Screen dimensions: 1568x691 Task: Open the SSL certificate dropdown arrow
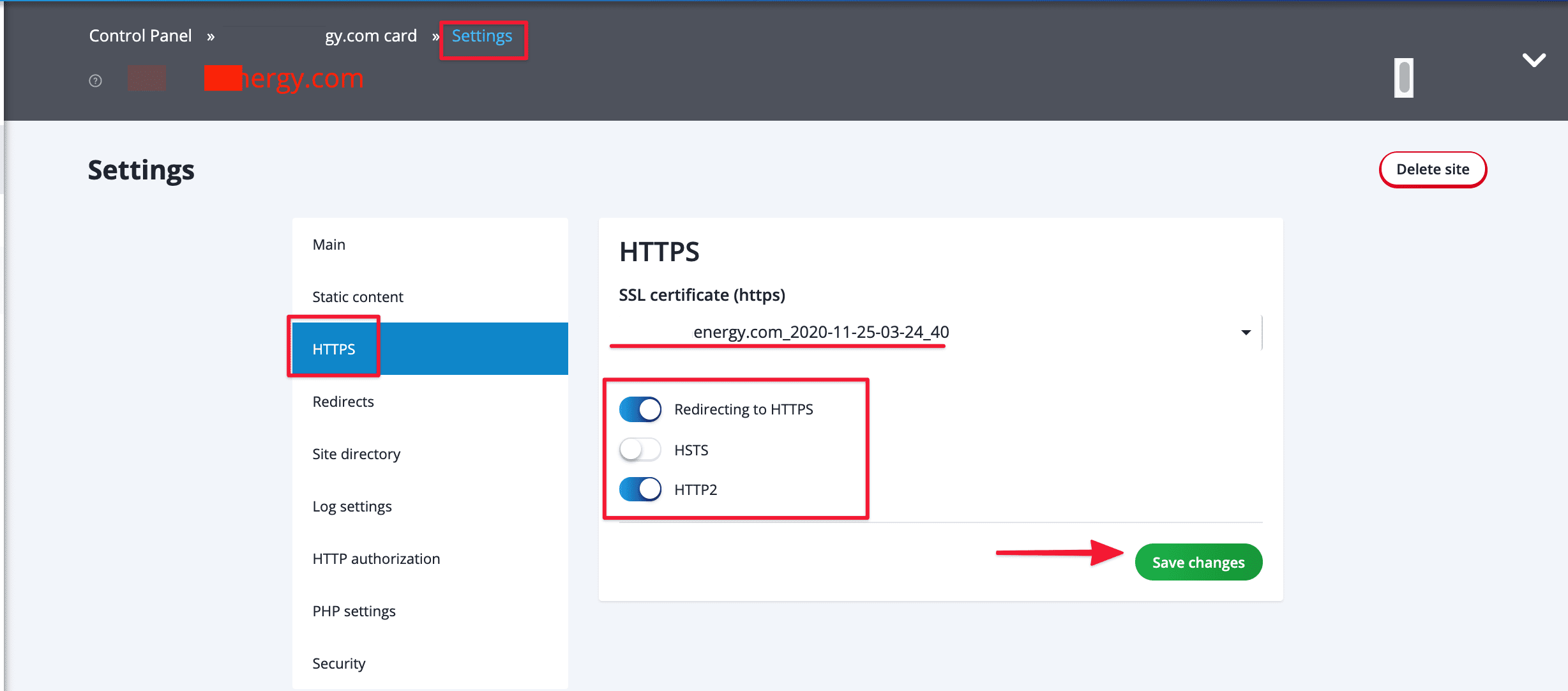click(x=1246, y=332)
